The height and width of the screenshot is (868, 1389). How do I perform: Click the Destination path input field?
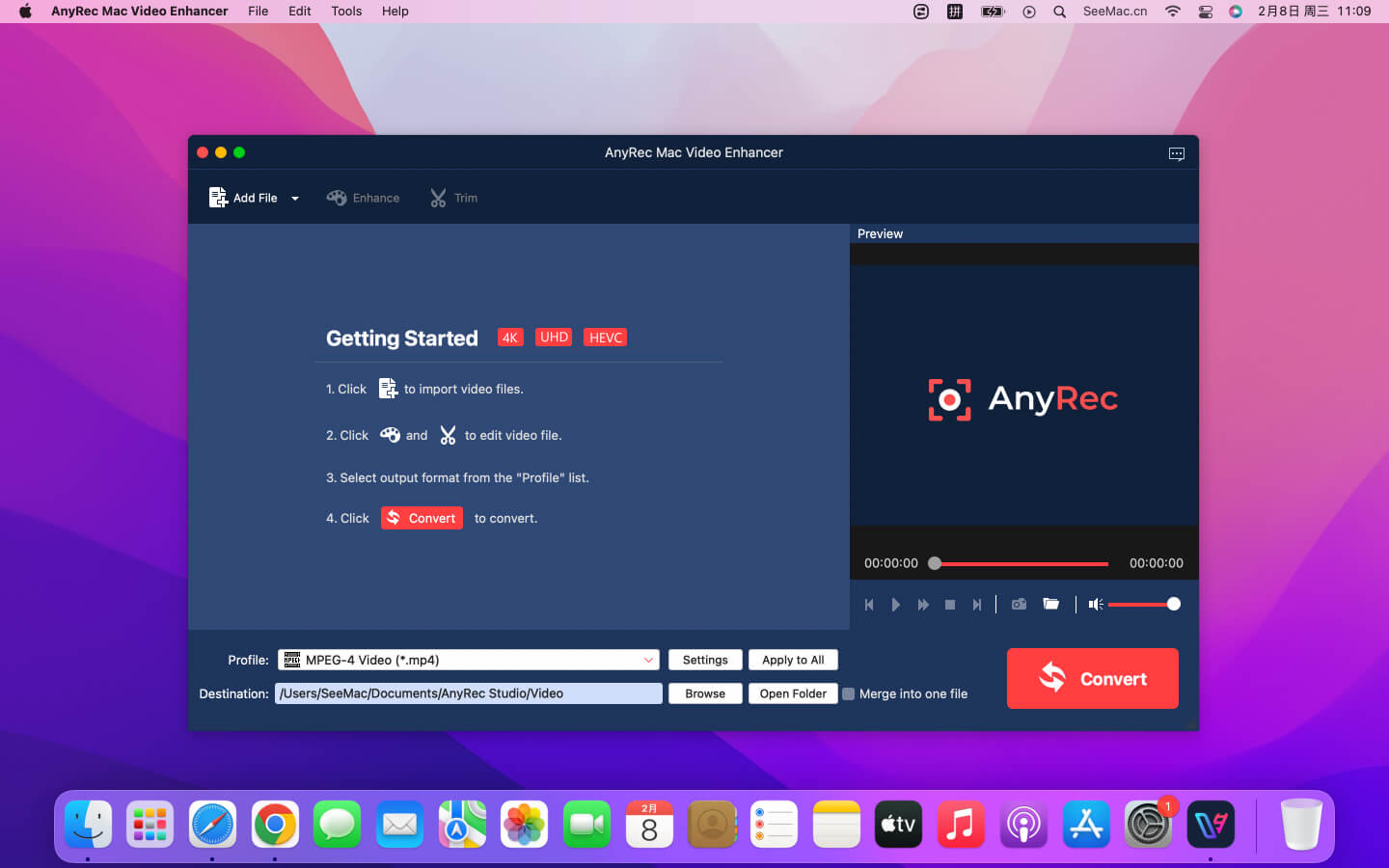click(469, 693)
